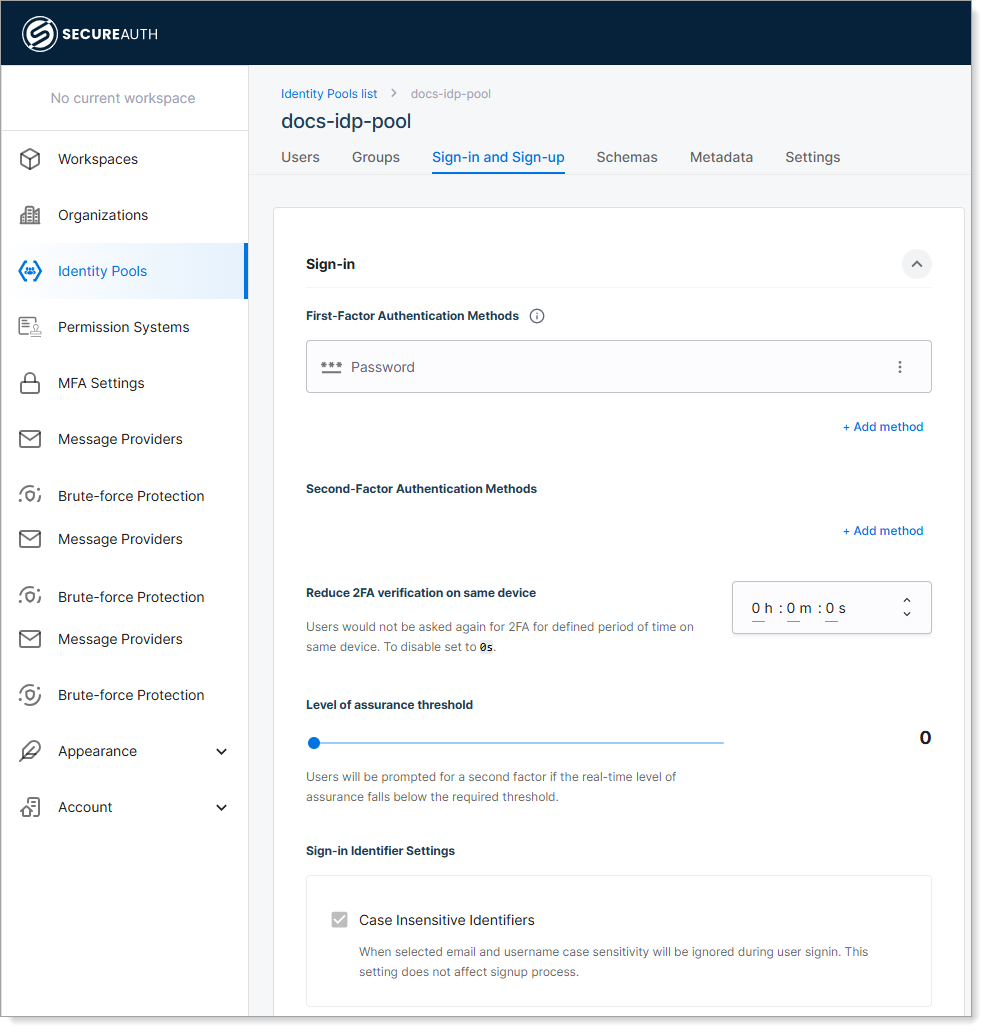Click the Appearance brush icon

coord(30,751)
